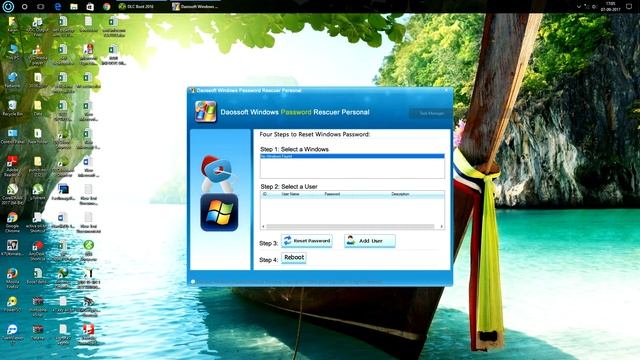The height and width of the screenshot is (360, 640).
Task: Click the user list scrollbar right arrow
Action: (441, 227)
